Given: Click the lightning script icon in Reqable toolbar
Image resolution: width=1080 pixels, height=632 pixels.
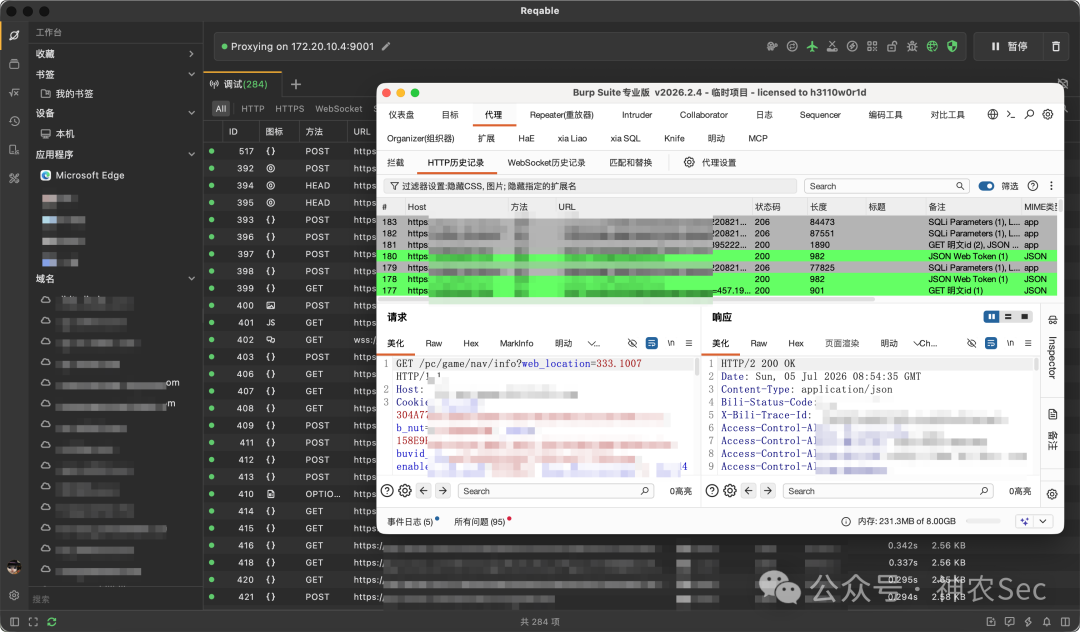Looking at the screenshot, I should (x=852, y=46).
